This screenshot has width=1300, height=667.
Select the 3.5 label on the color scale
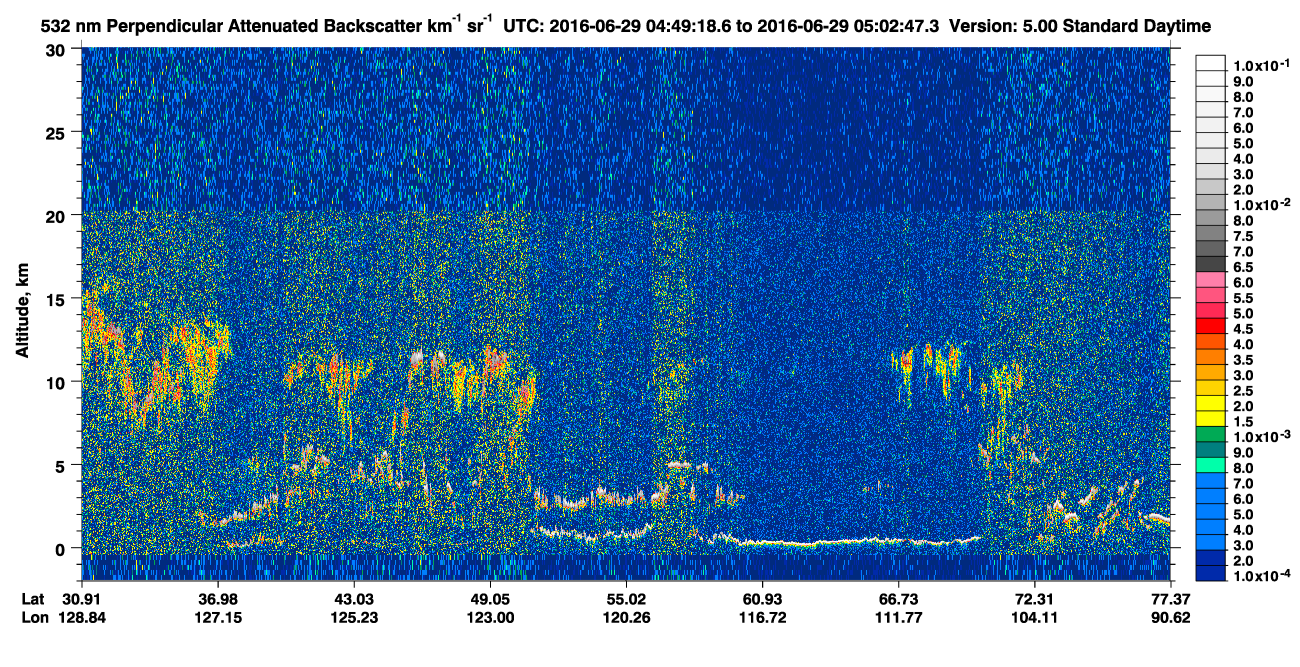(1243, 359)
